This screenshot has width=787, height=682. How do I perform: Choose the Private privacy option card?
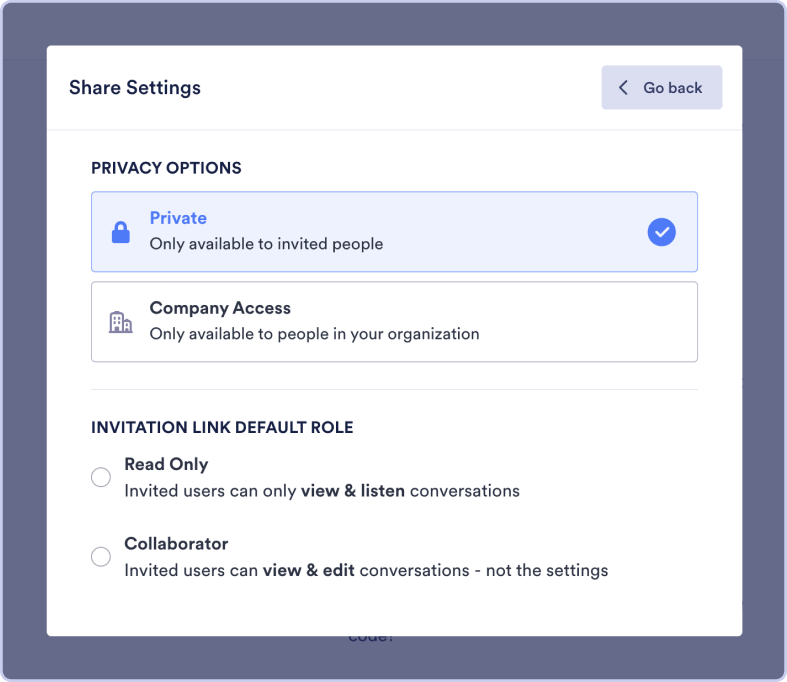(394, 232)
